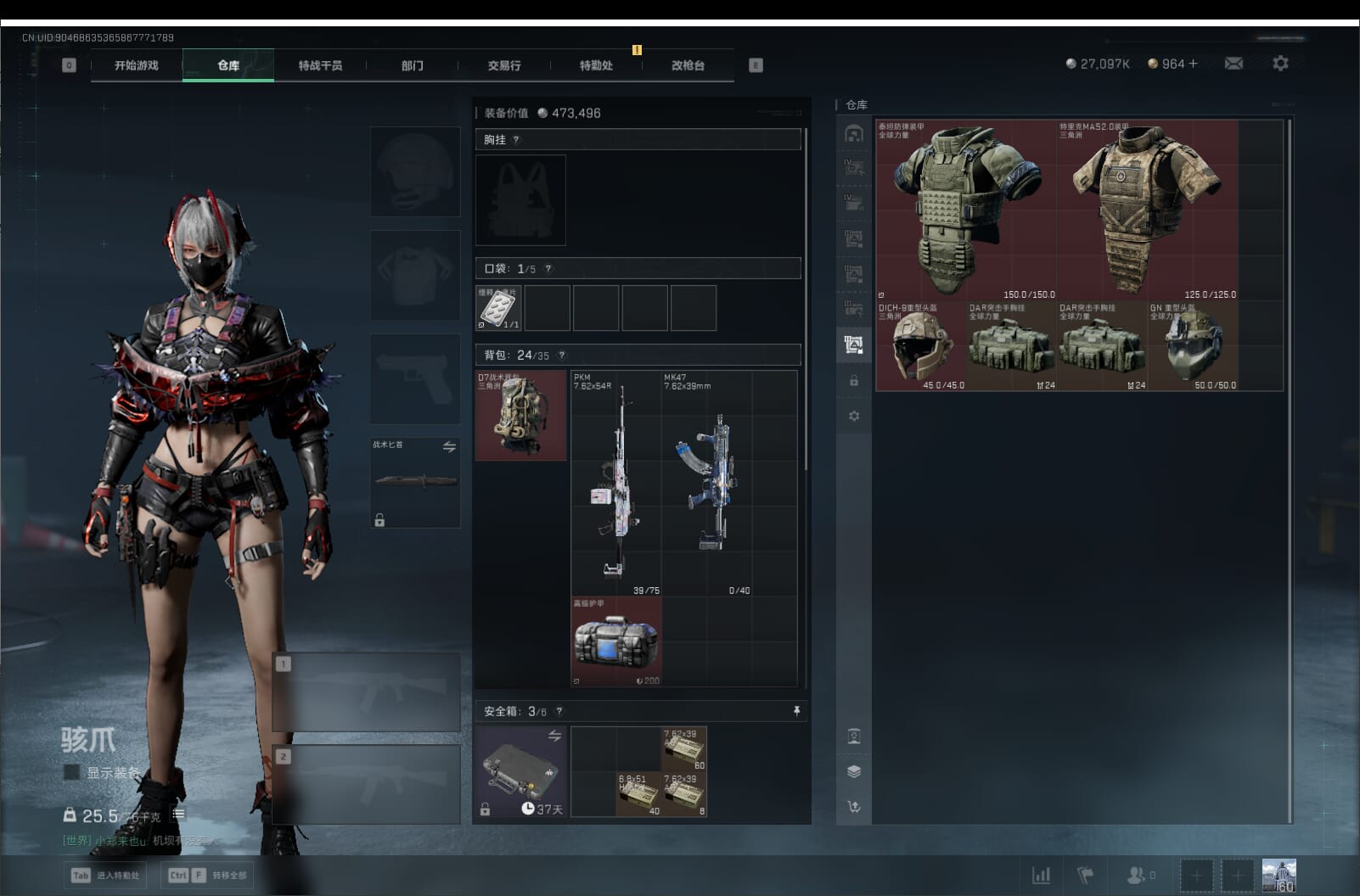Toggle swap arrows on the safe box case
Viewport: 1360px width, 896px height.
pyautogui.click(x=554, y=736)
